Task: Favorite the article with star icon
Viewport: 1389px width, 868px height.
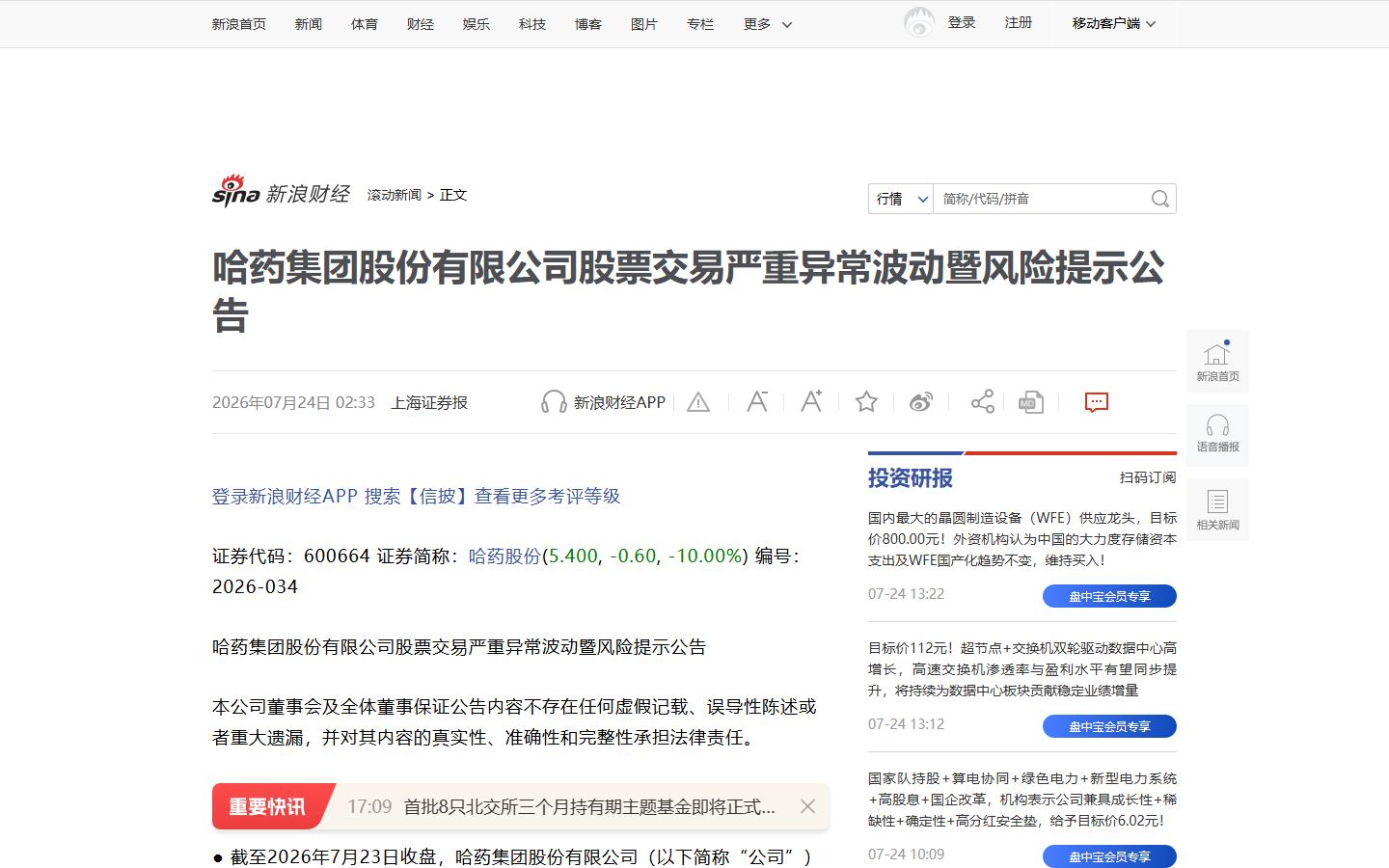Action: click(866, 401)
